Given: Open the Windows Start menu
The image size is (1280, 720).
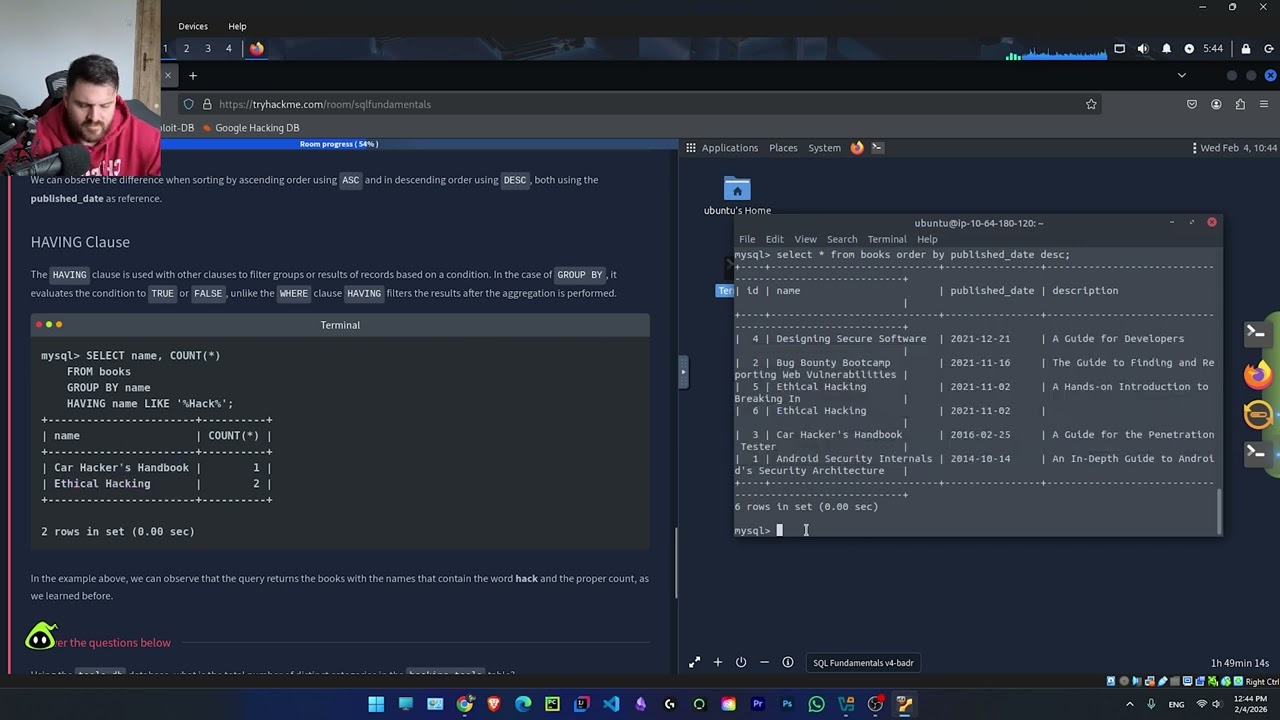Looking at the screenshot, I should pos(376,704).
